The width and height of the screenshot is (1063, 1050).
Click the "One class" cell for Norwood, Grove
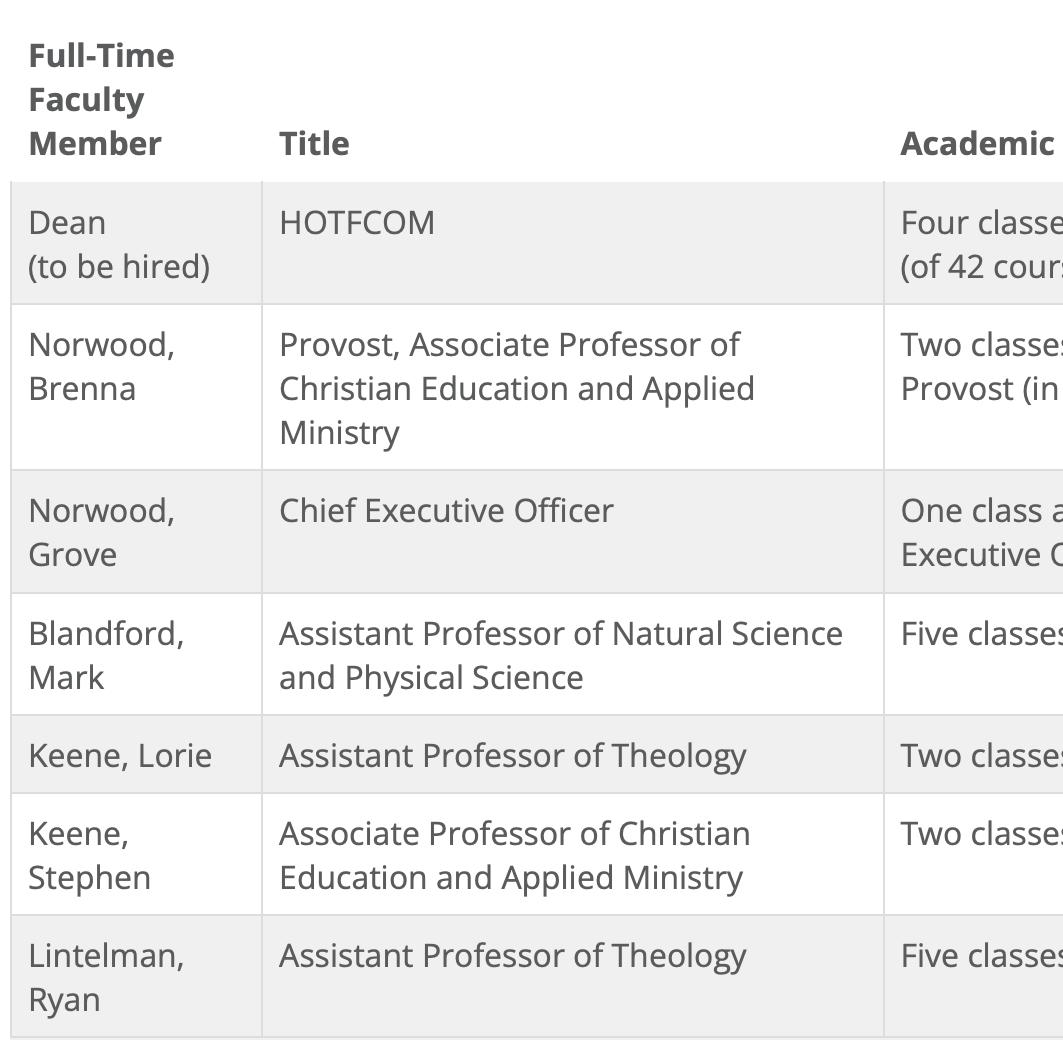980,532
